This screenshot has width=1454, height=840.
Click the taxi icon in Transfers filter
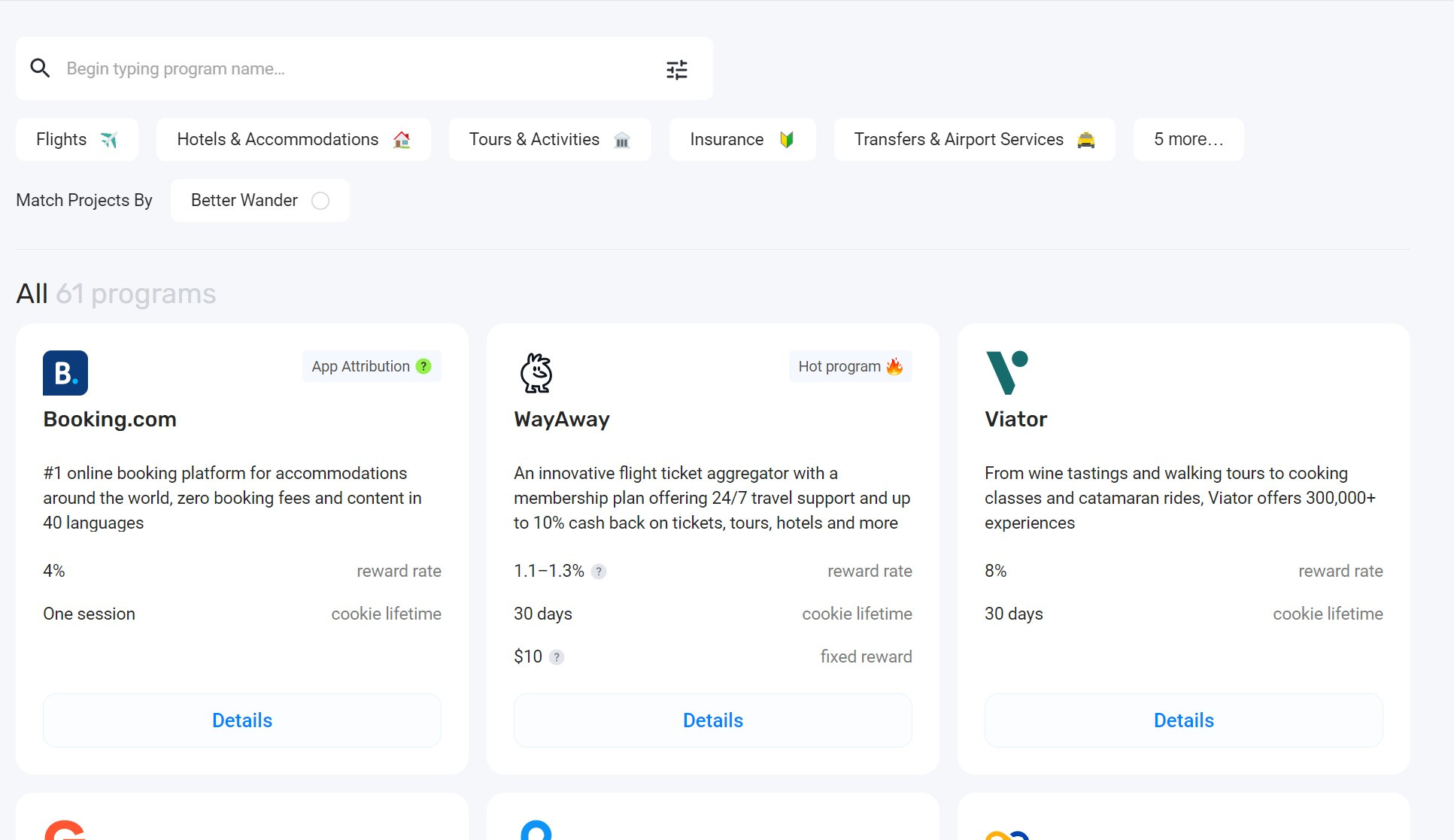coord(1086,140)
